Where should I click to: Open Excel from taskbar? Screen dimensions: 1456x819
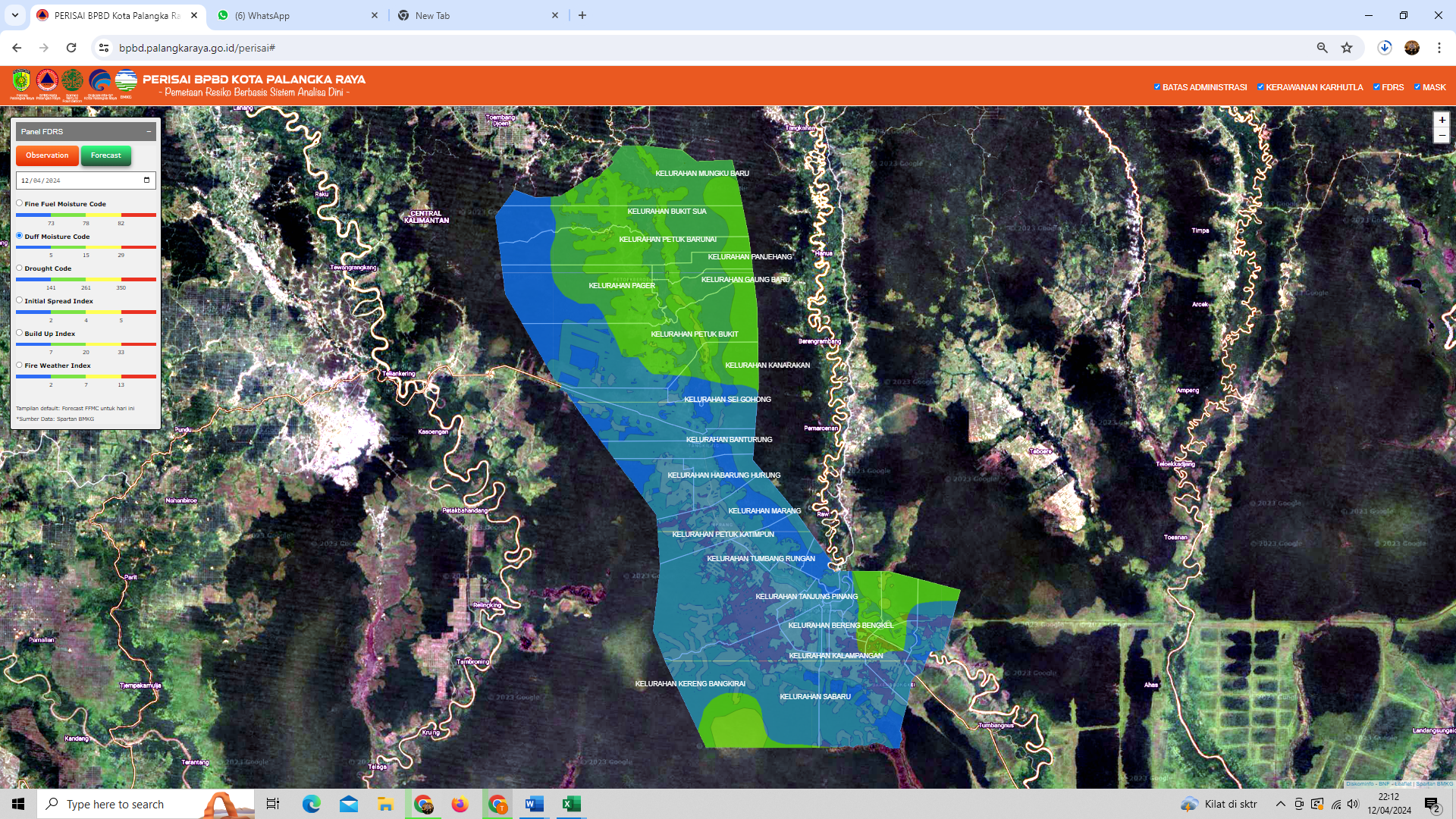(571, 804)
